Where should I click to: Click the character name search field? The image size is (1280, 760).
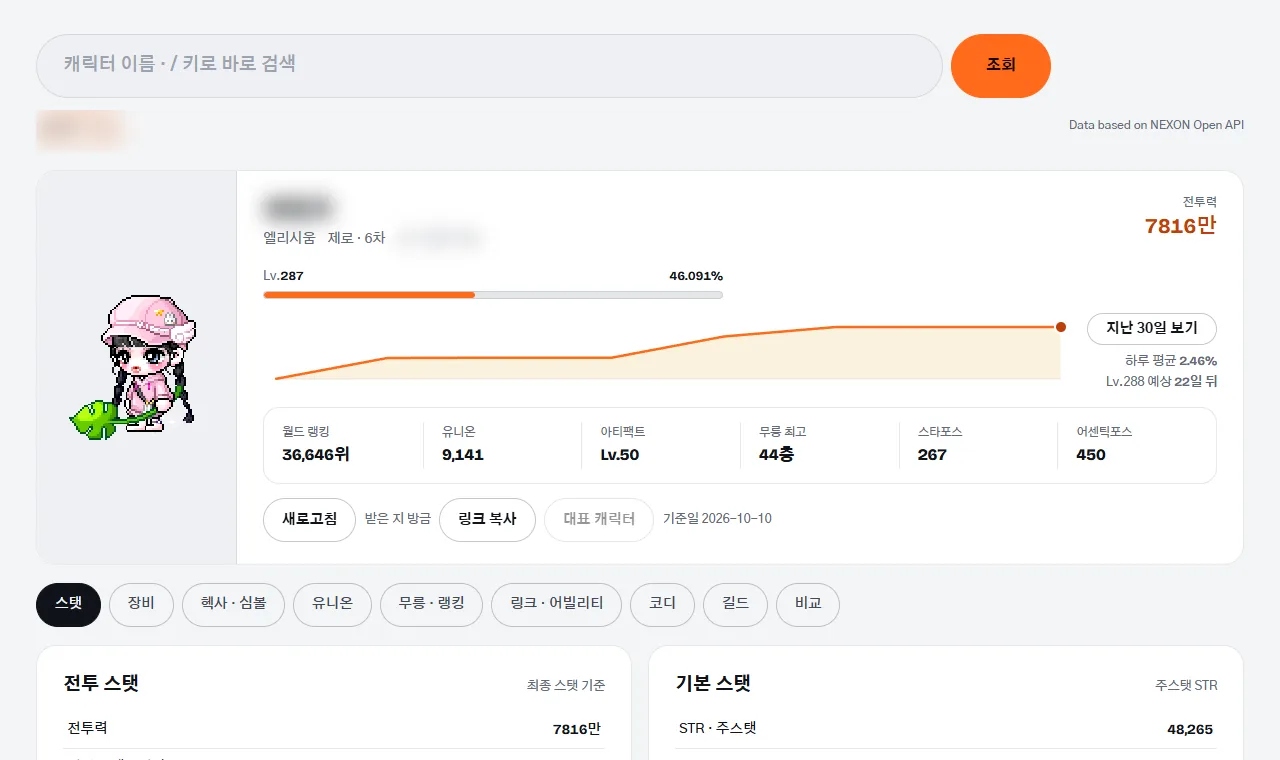coord(489,66)
